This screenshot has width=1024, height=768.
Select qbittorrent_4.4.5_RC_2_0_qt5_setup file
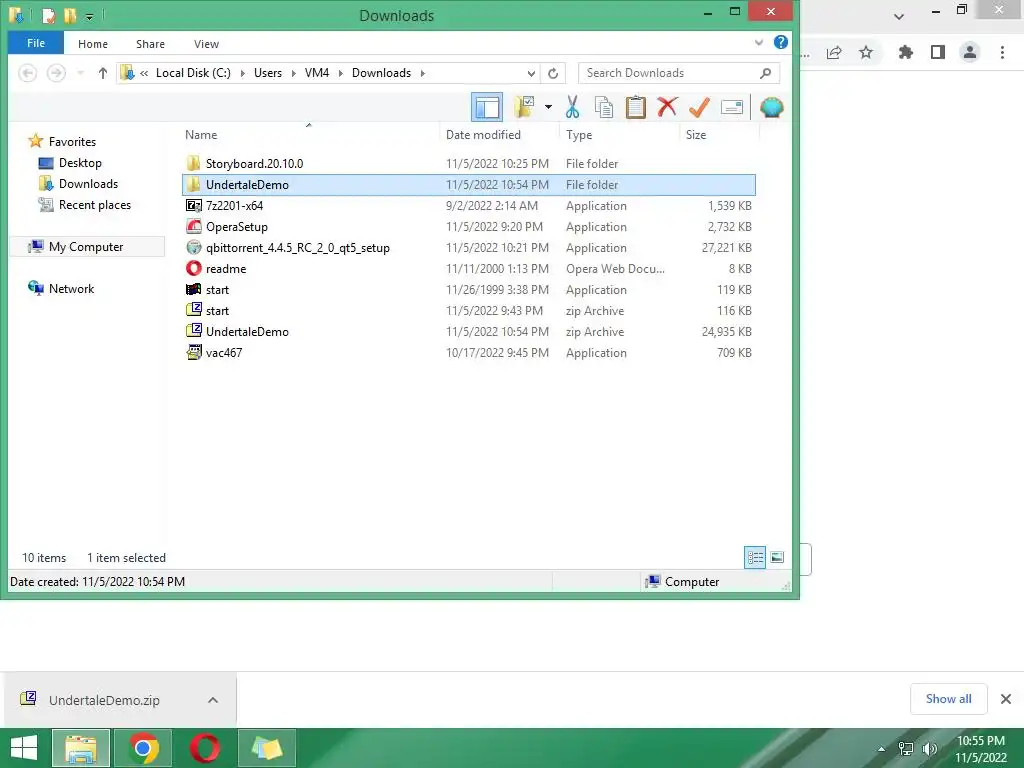click(x=468, y=248)
